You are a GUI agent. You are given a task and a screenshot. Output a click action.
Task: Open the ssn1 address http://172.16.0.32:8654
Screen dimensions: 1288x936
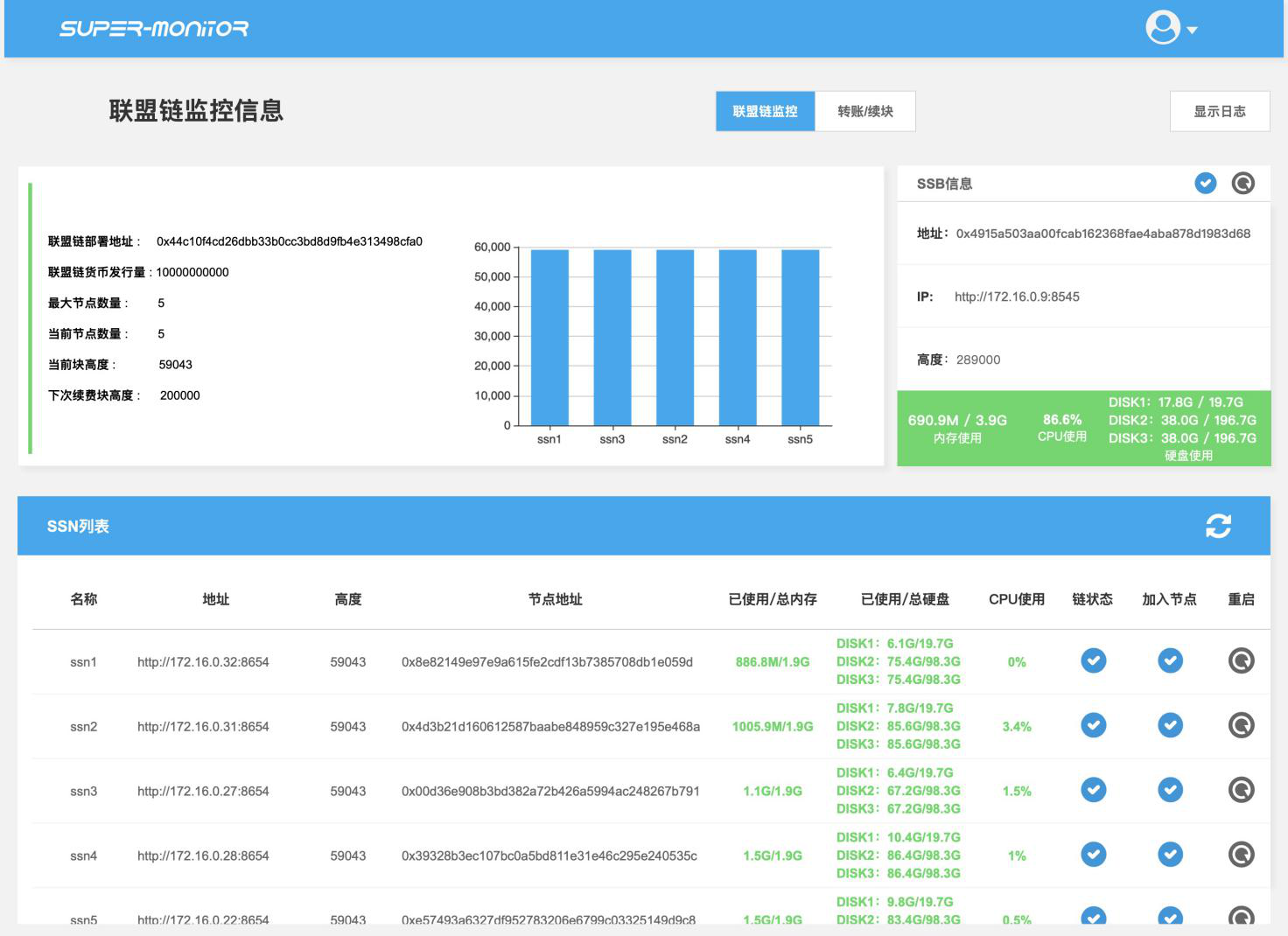click(x=203, y=662)
